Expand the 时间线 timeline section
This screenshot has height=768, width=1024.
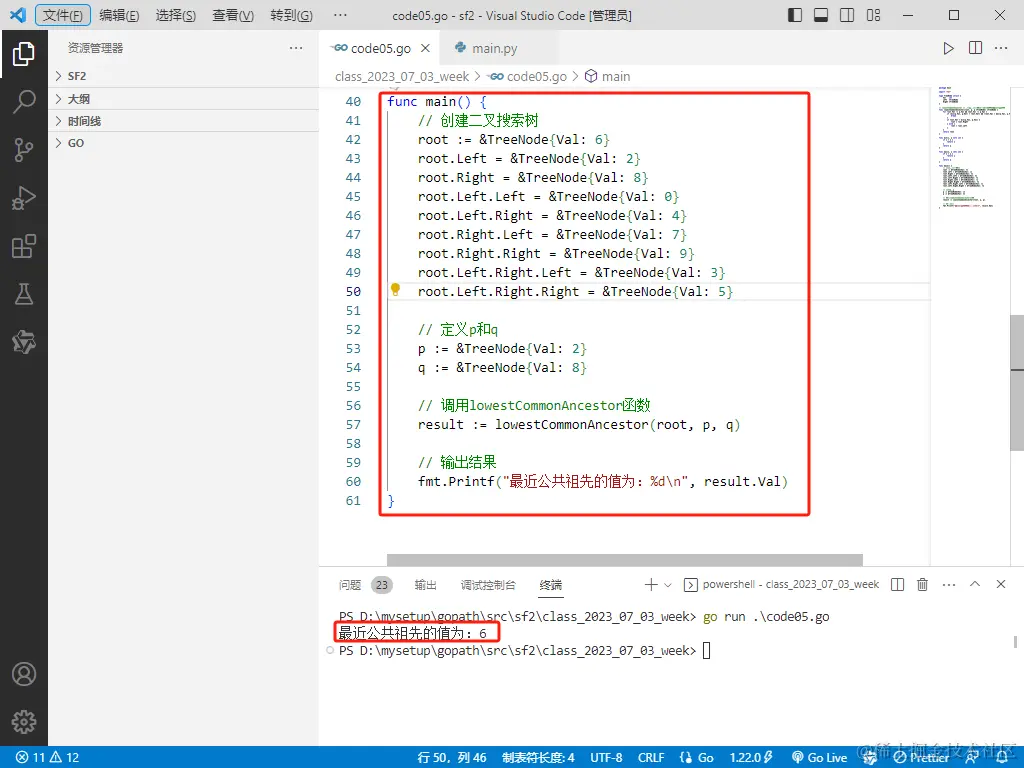point(183,121)
